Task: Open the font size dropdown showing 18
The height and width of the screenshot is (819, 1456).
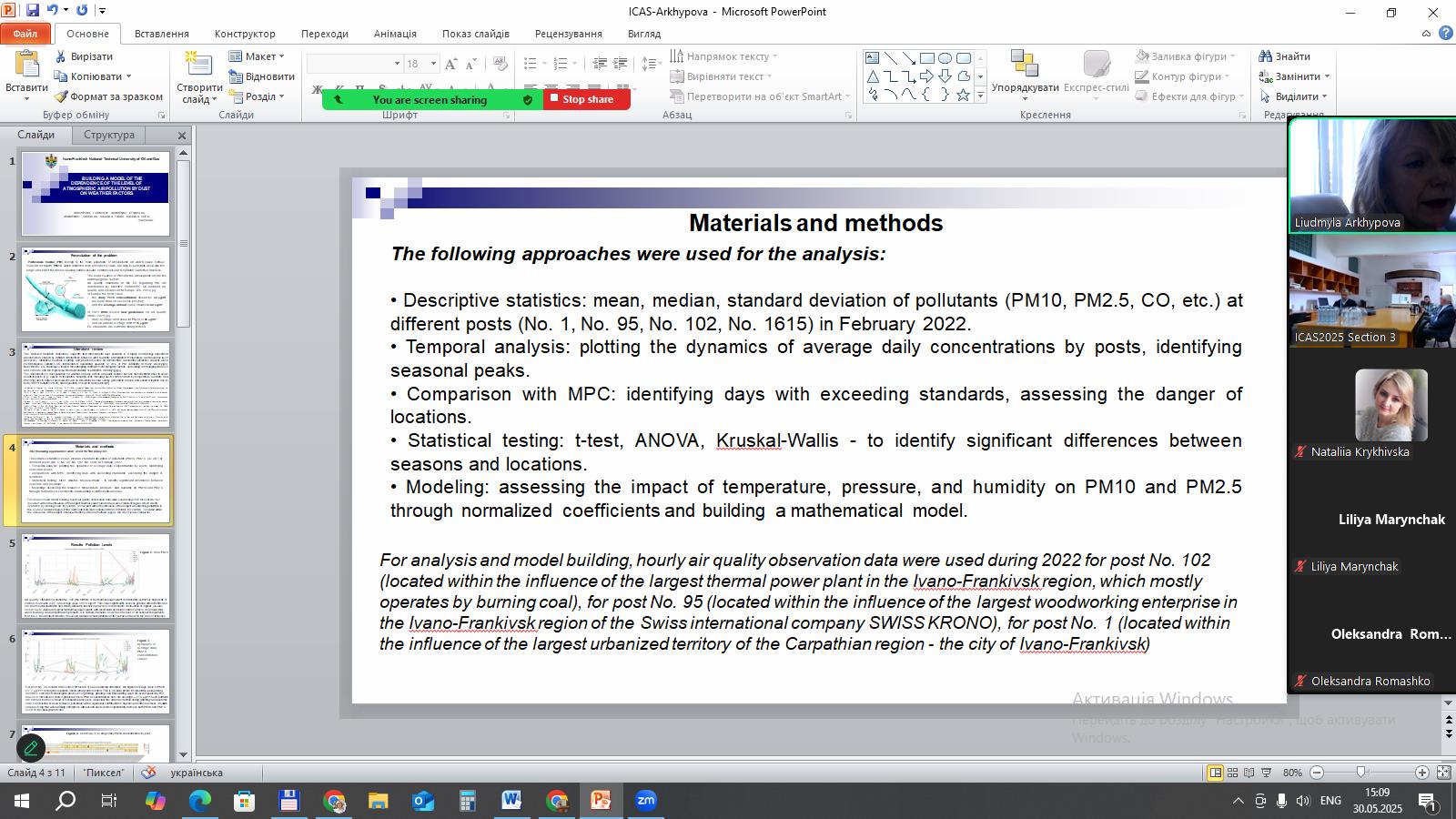Action: 433,64
